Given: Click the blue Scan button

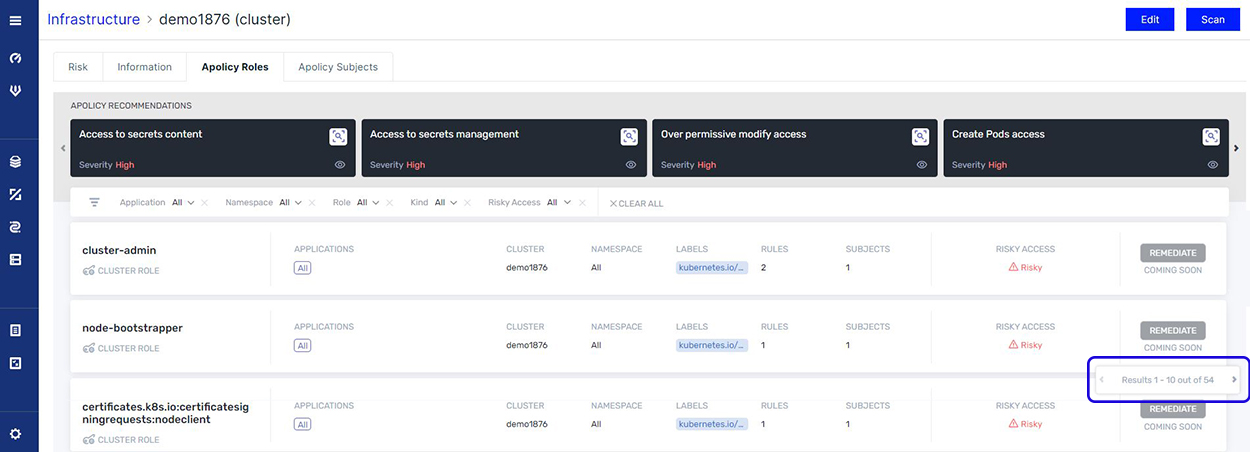Looking at the screenshot, I should pyautogui.click(x=1212, y=20).
